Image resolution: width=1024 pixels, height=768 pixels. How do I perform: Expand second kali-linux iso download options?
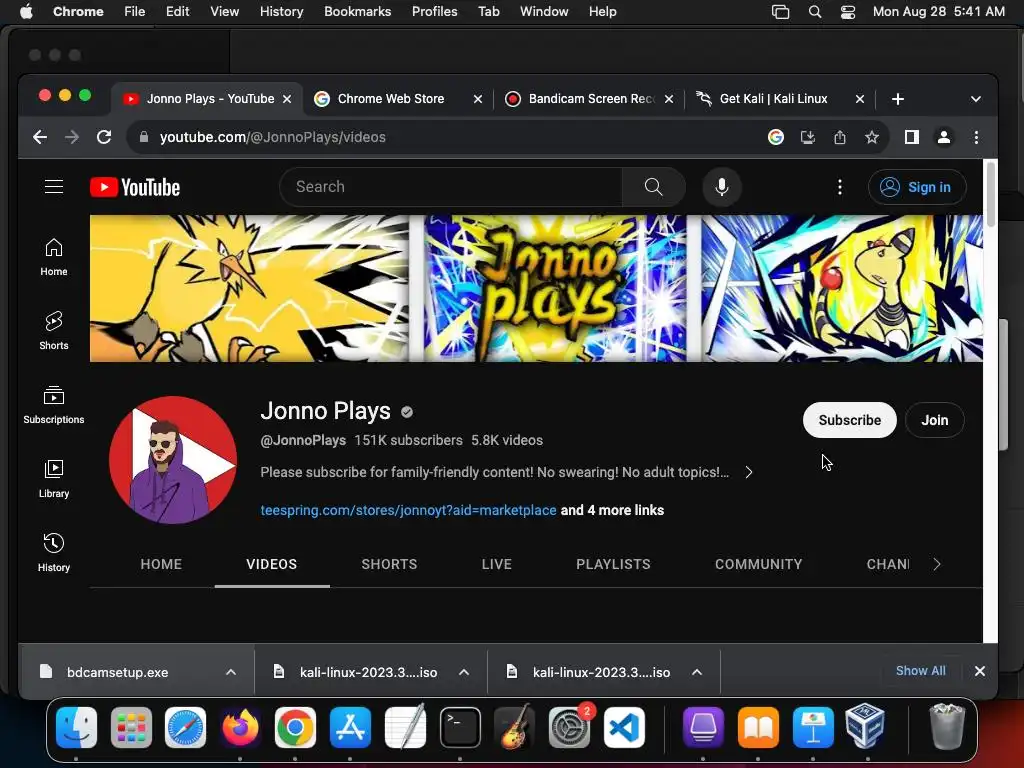click(x=697, y=672)
